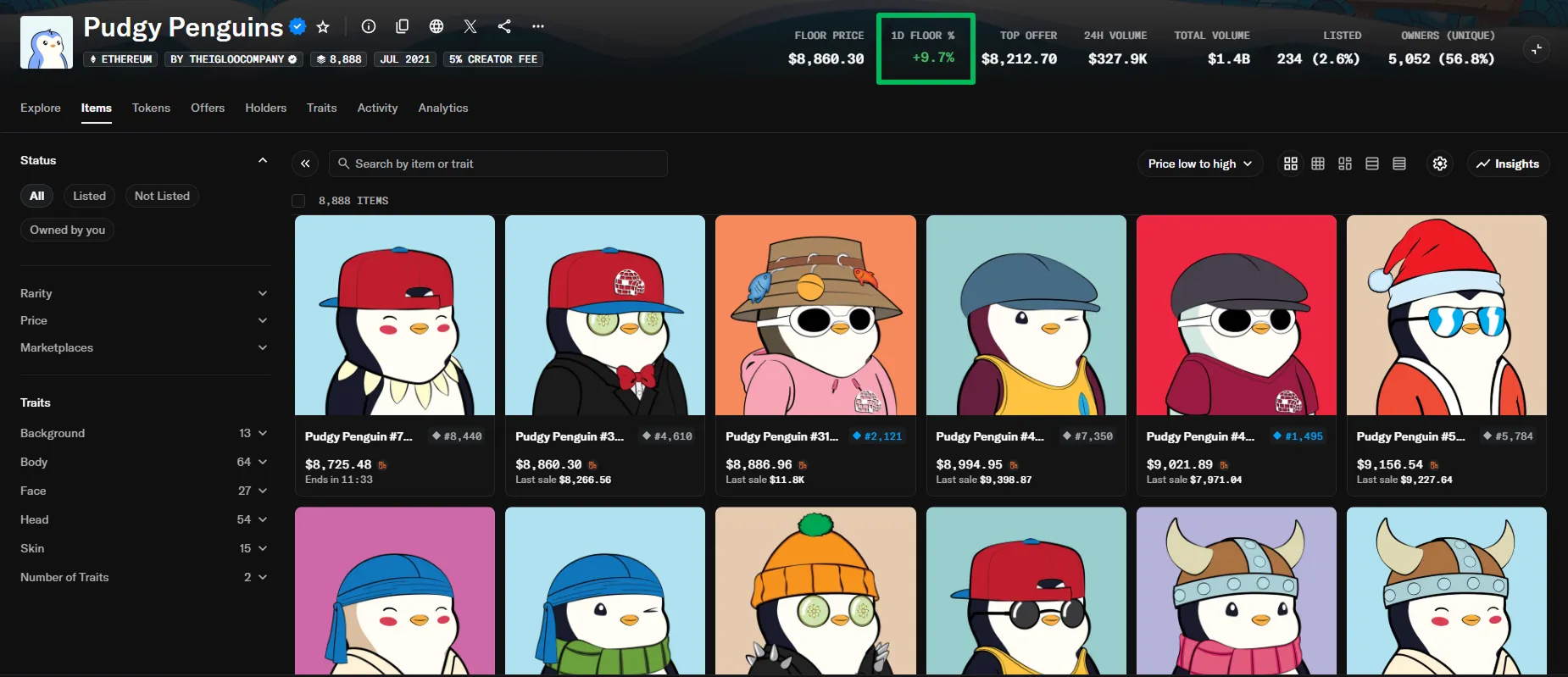This screenshot has width=1568, height=677.
Task: Expand the Rarity filter
Action: [x=144, y=293]
